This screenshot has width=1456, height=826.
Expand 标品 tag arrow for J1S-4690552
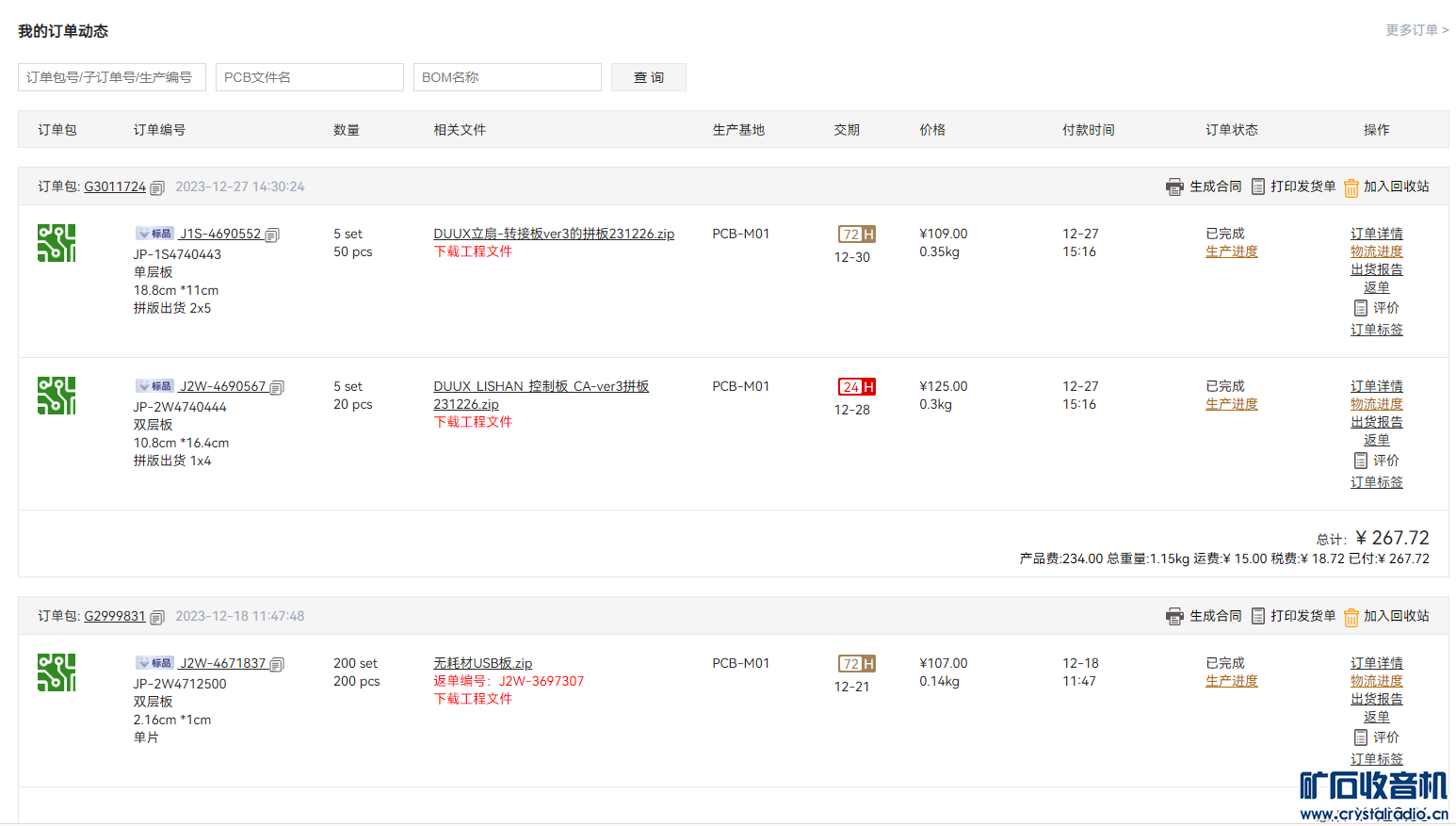pyautogui.click(x=143, y=234)
